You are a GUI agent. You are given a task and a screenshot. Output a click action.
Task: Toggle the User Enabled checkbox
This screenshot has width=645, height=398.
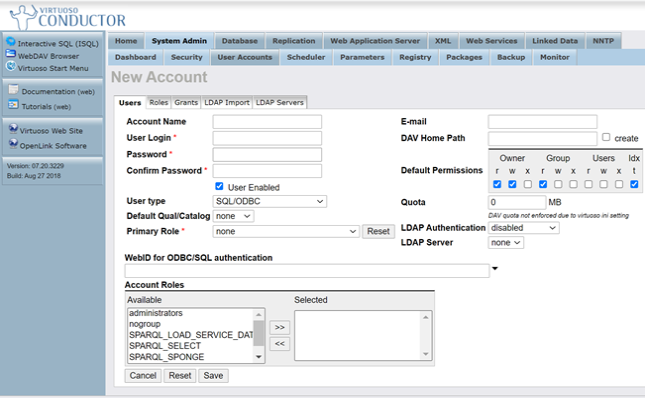click(219, 187)
